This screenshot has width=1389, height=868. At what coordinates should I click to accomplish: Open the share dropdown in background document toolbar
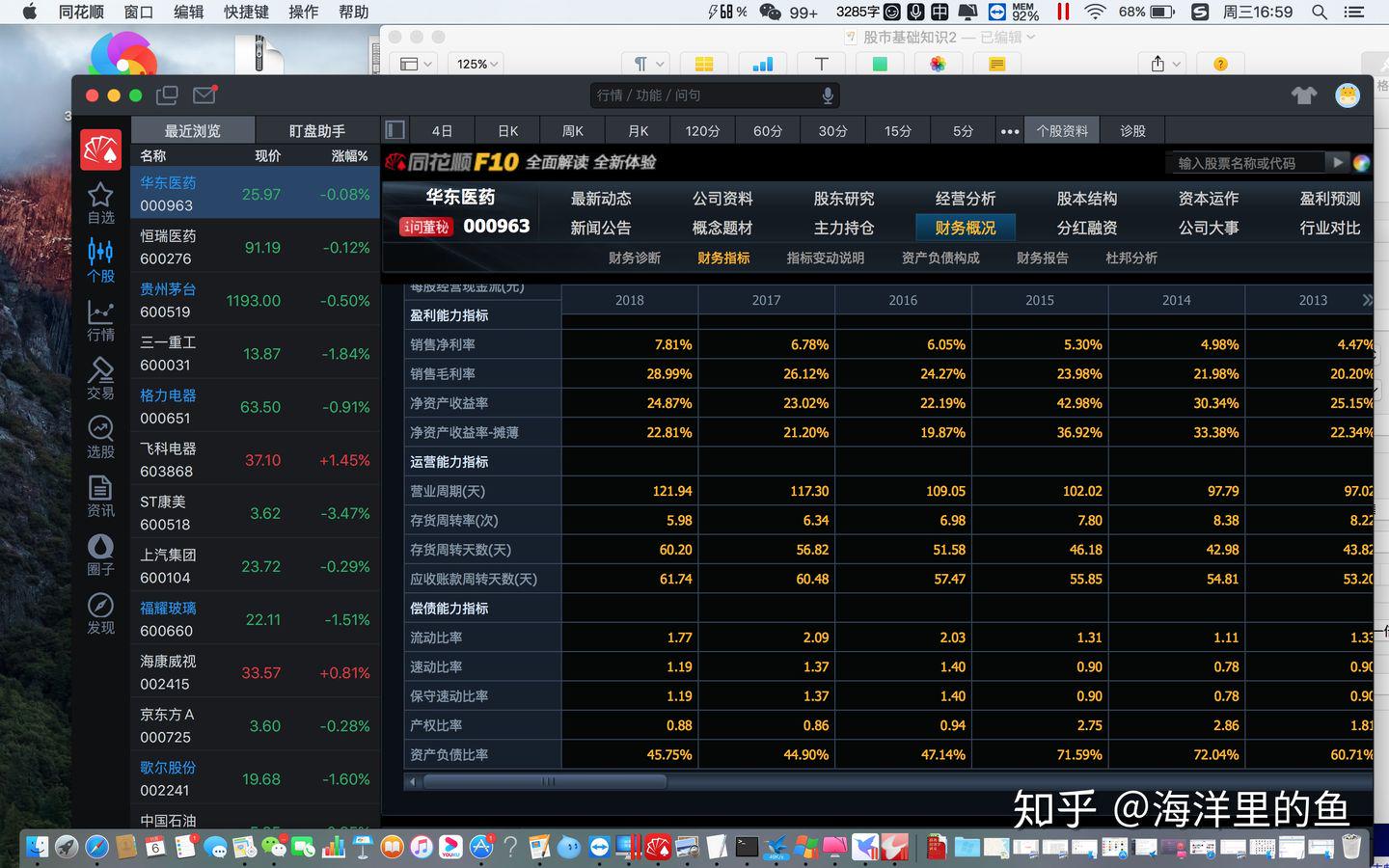click(1165, 64)
